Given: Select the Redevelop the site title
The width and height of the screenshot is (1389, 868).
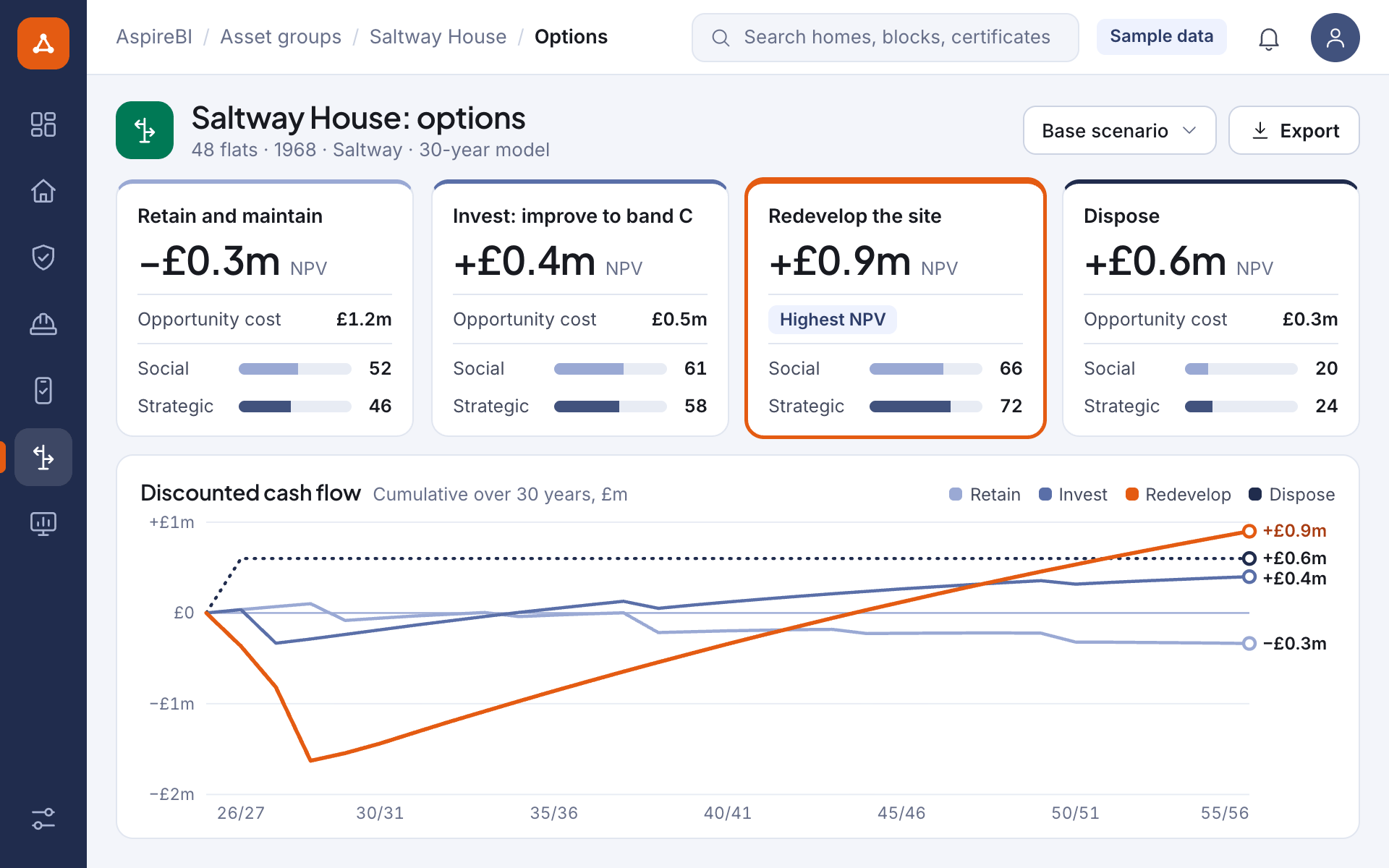Looking at the screenshot, I should pos(854,216).
